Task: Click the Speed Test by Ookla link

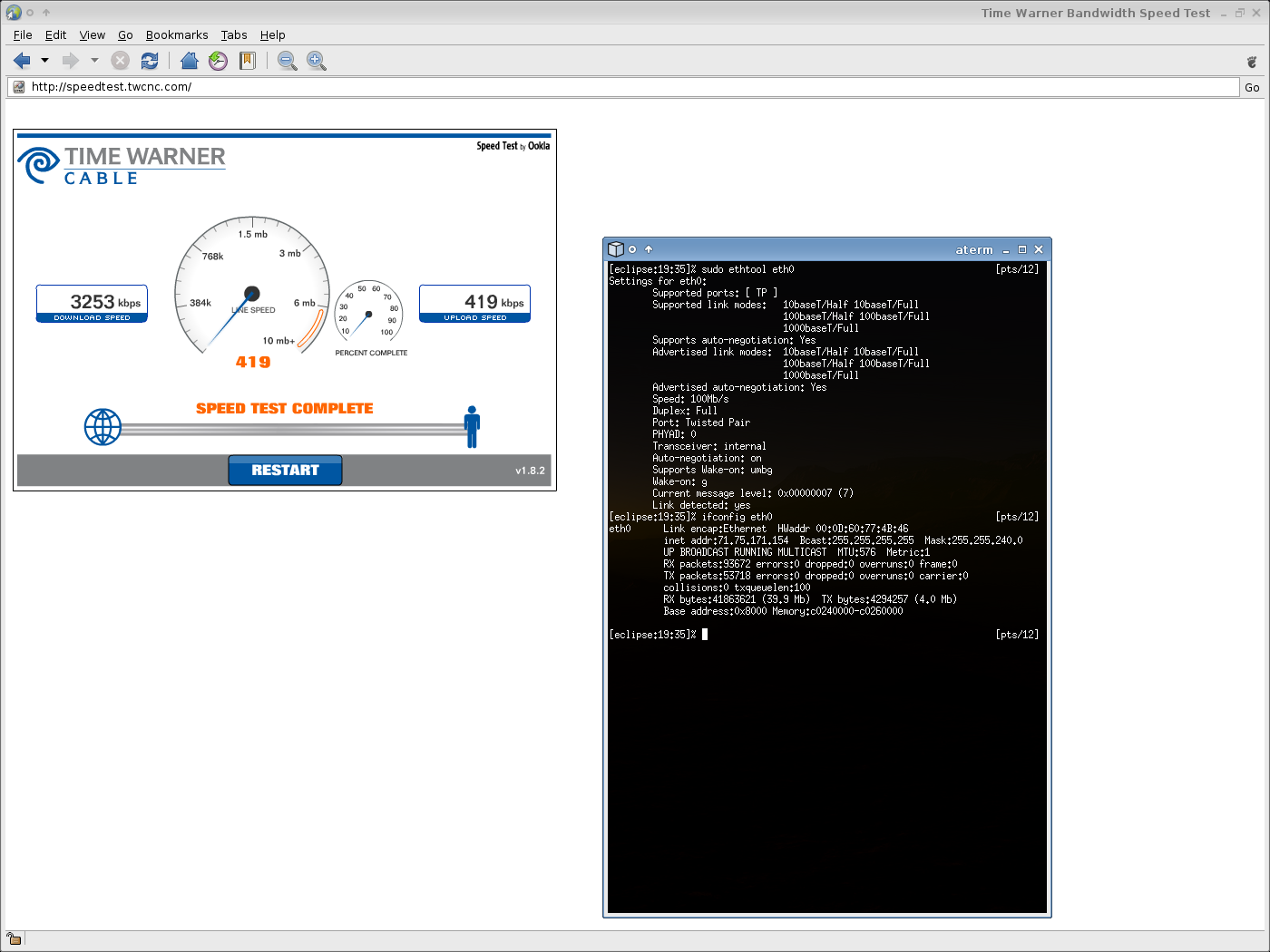Action: [x=513, y=146]
